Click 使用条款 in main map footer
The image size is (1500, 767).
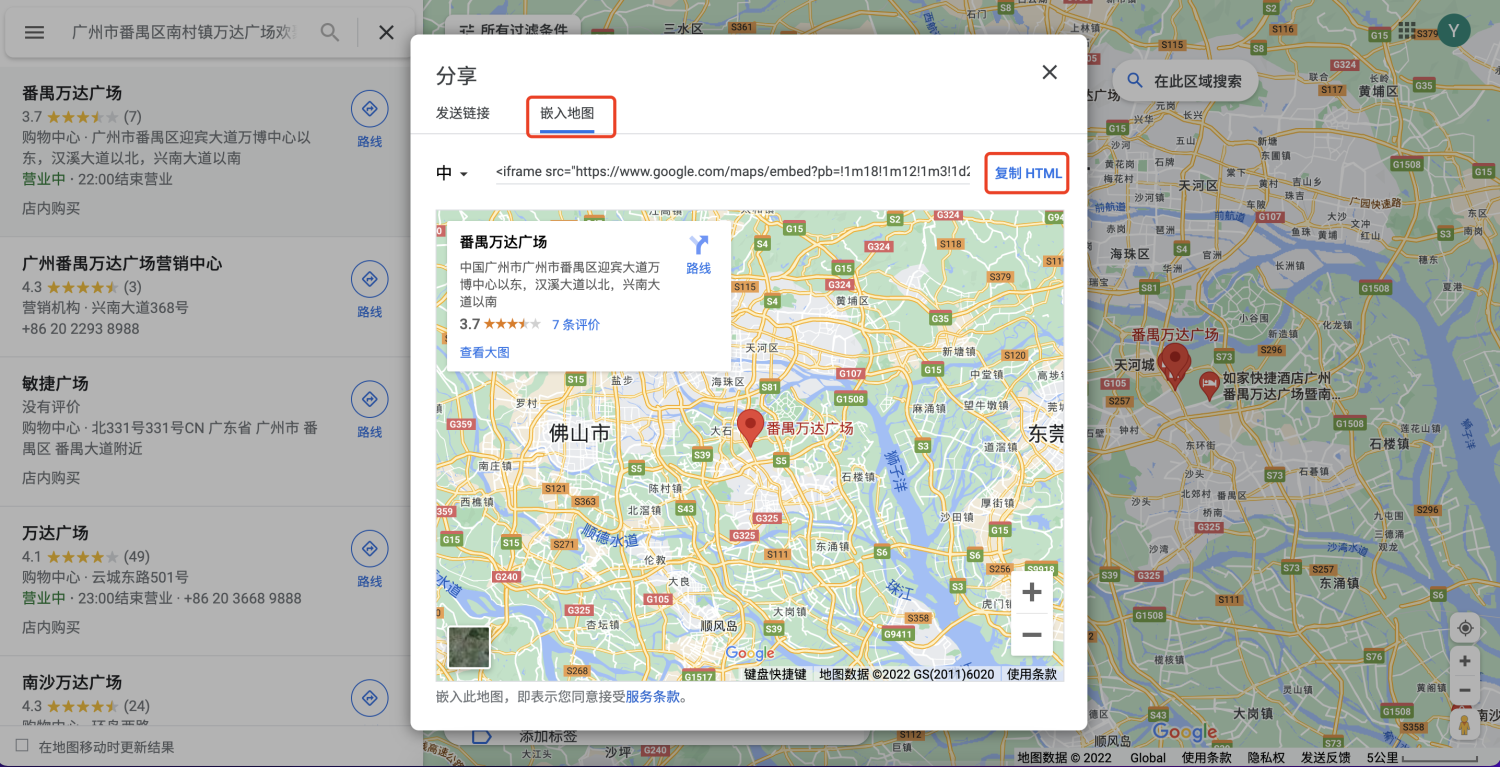1207,757
